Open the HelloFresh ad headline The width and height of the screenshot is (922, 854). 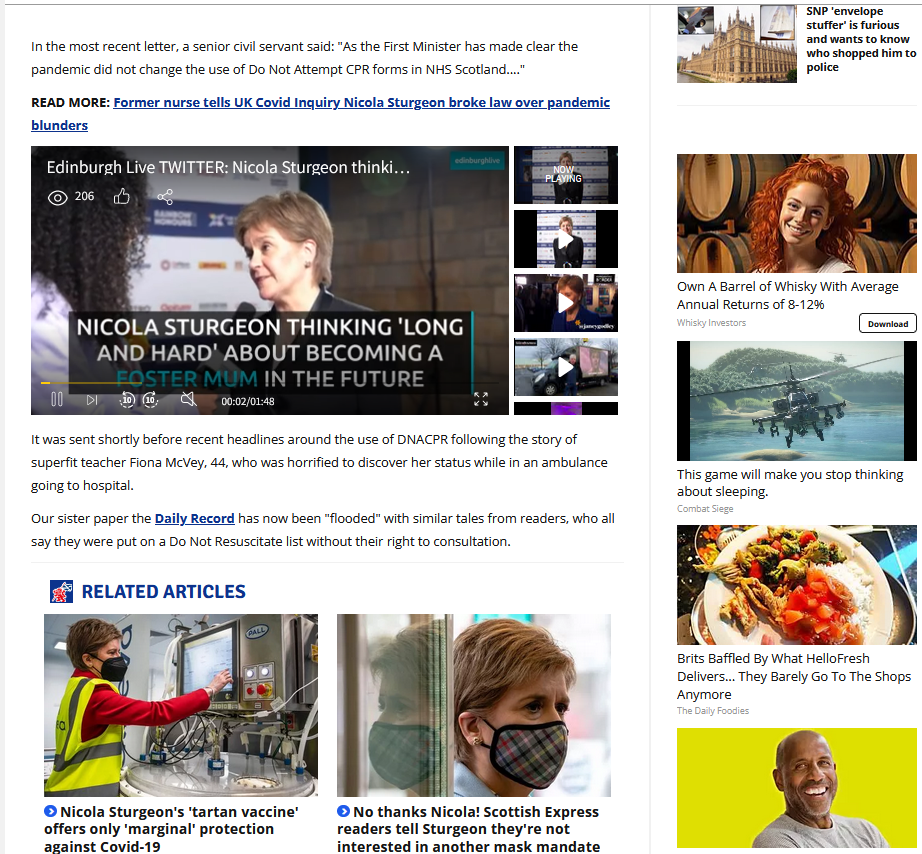(794, 676)
